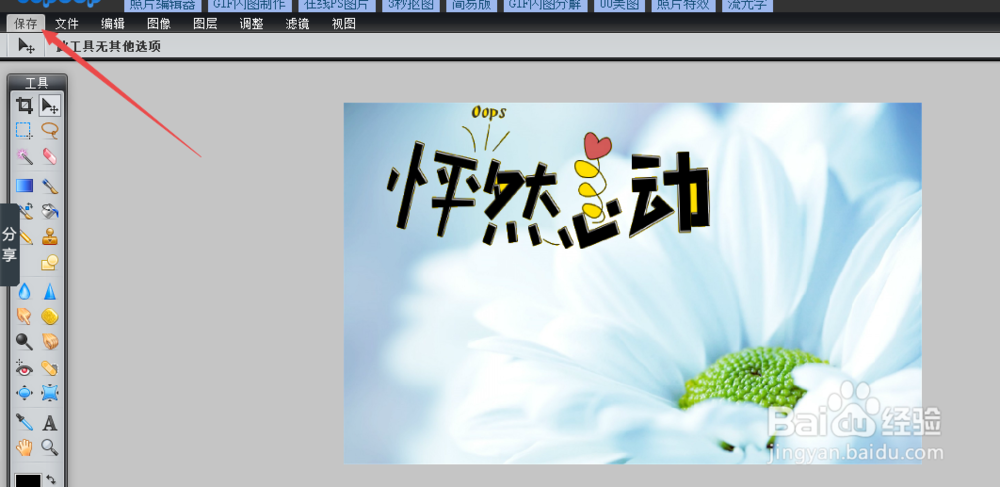Image resolution: width=1000 pixels, height=487 pixels.
Task: Open the 视图 menu
Action: [344, 24]
